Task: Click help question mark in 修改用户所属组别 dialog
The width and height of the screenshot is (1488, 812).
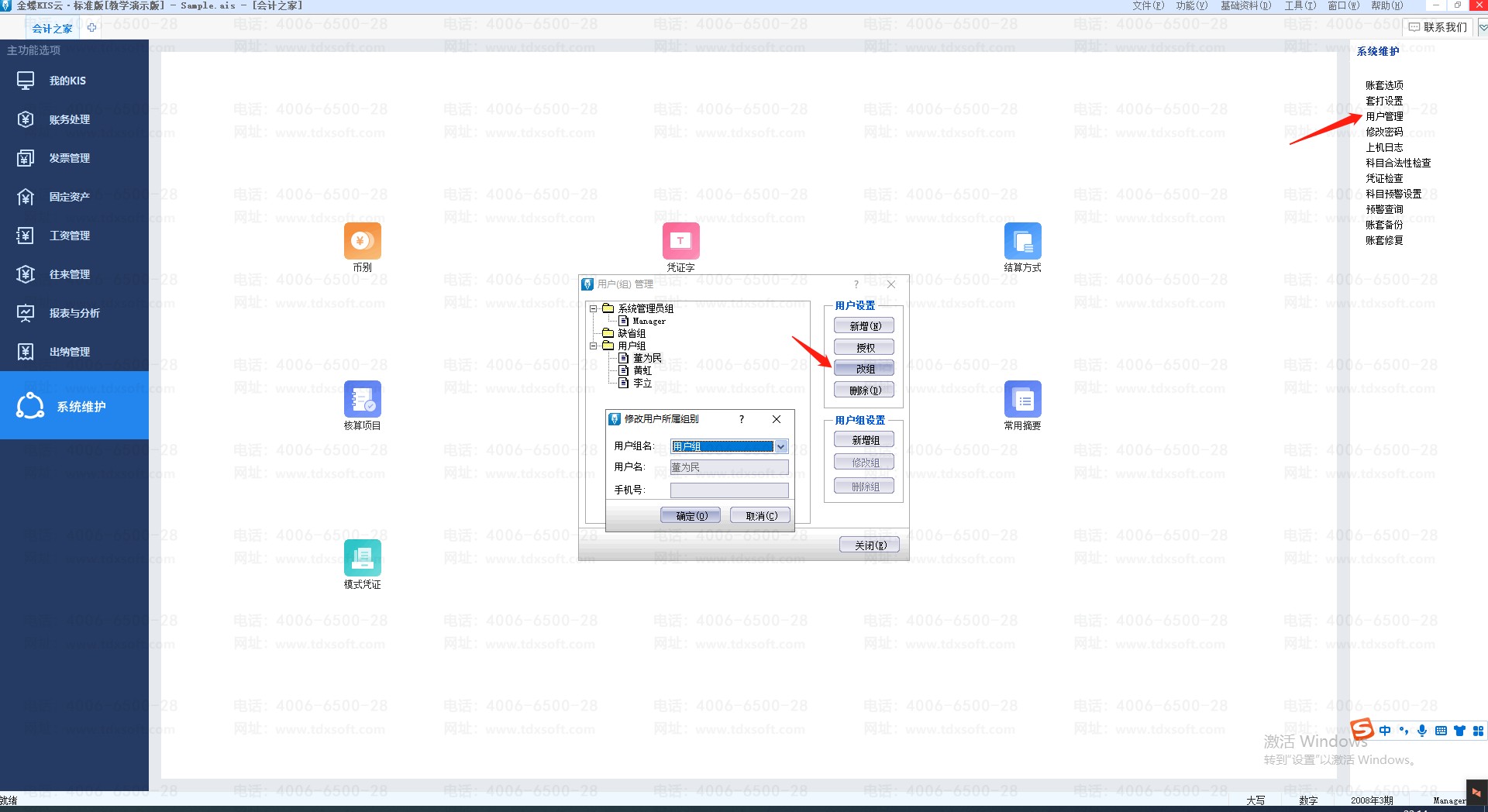Action: [742, 419]
